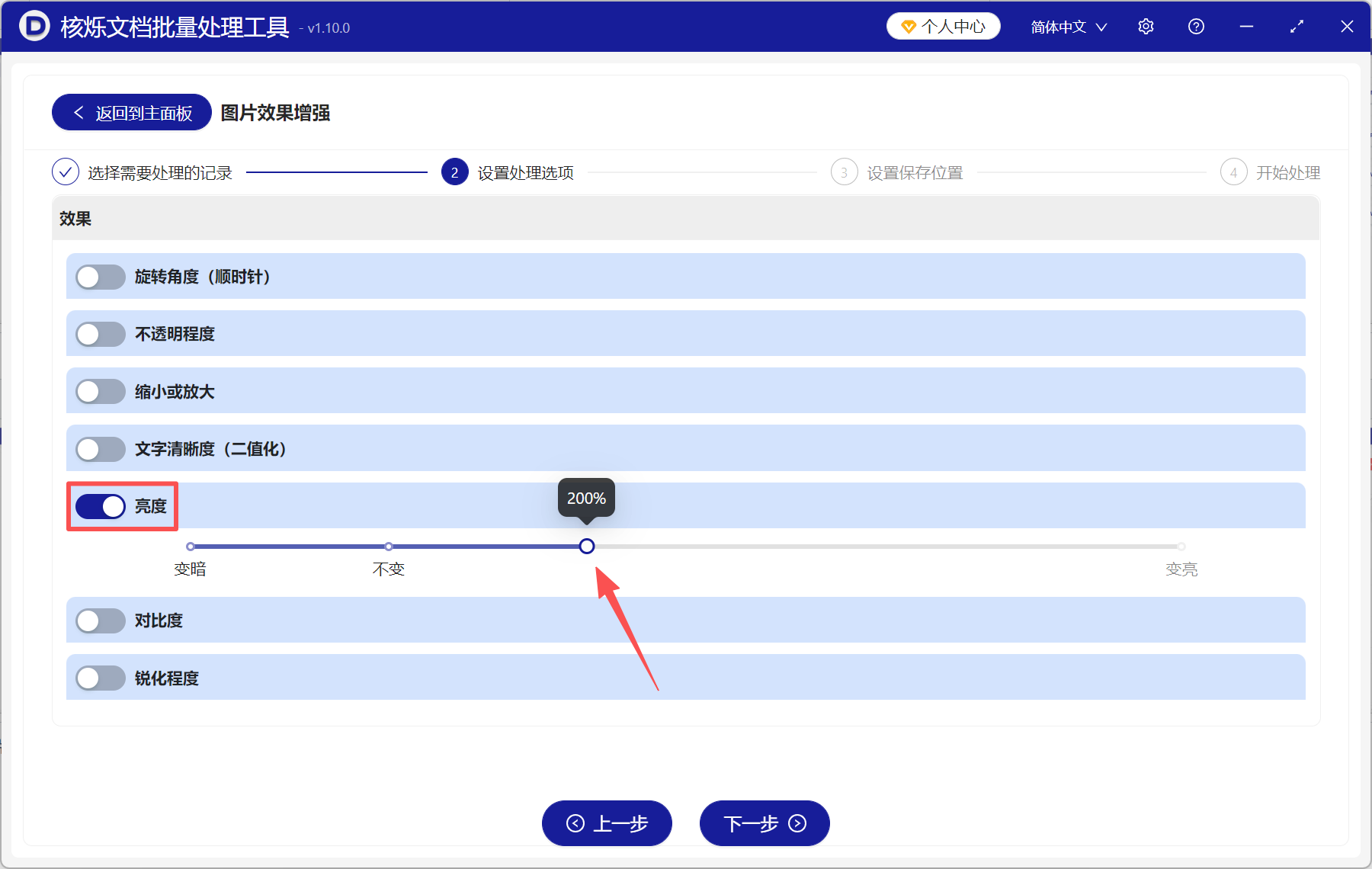This screenshot has height=869, width=1372.
Task: Turn on the 不透明程度 opacity switch
Action: click(x=100, y=334)
